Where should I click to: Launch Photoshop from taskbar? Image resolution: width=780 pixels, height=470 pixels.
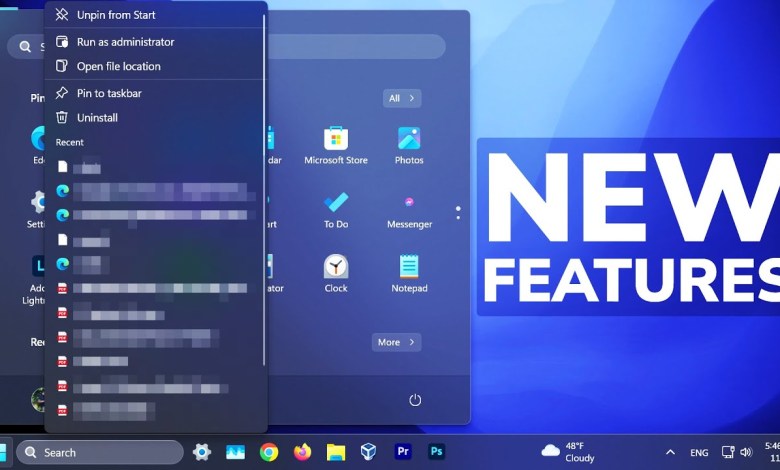436,452
